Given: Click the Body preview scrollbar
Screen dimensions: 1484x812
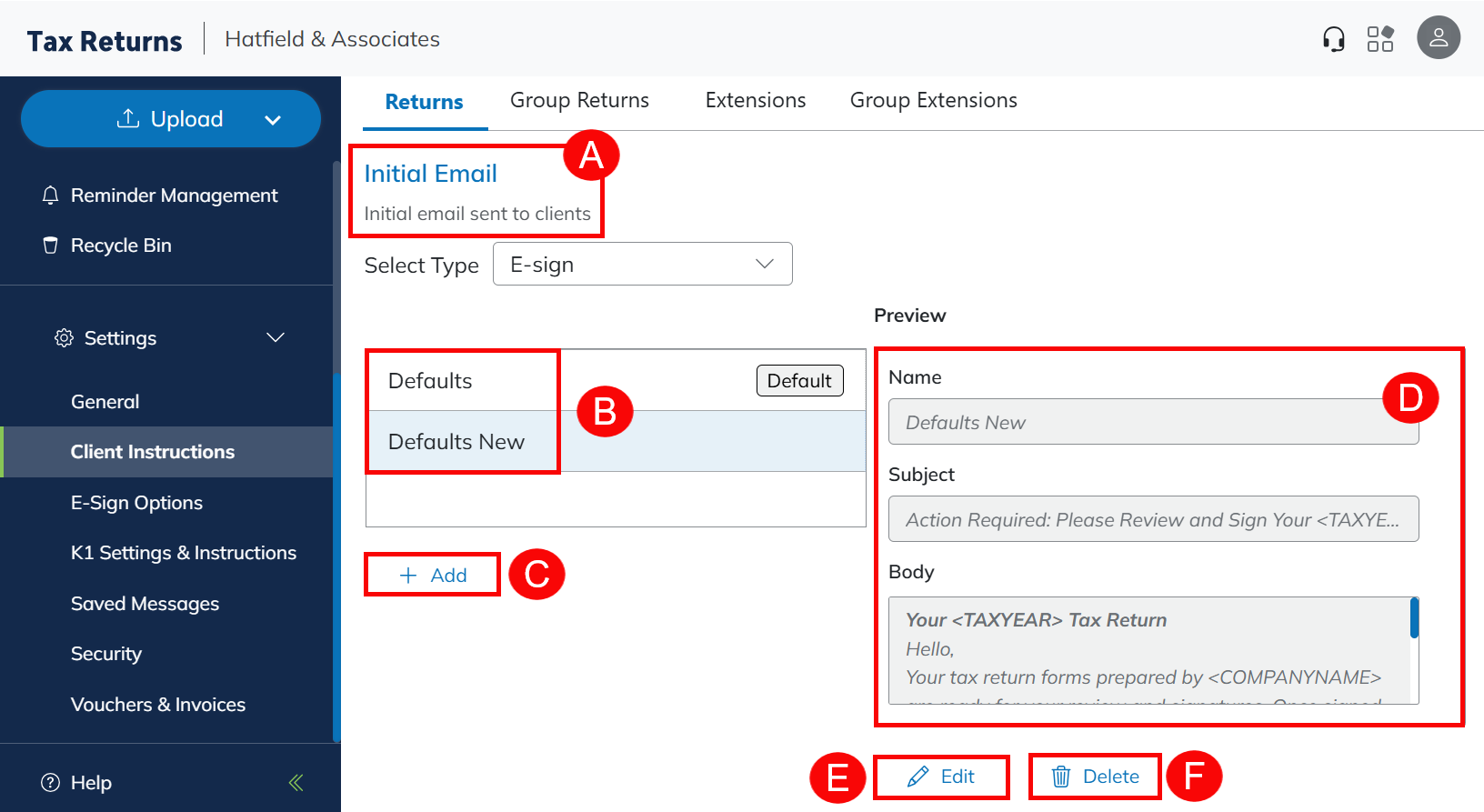Looking at the screenshot, I should click(x=1414, y=619).
